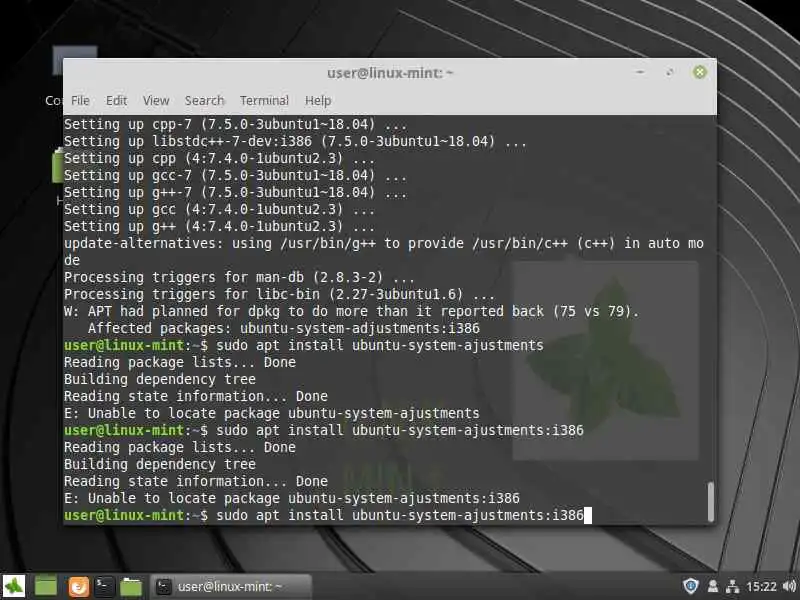Launch Firefox from the panel
800x600 pixels.
click(x=79, y=587)
